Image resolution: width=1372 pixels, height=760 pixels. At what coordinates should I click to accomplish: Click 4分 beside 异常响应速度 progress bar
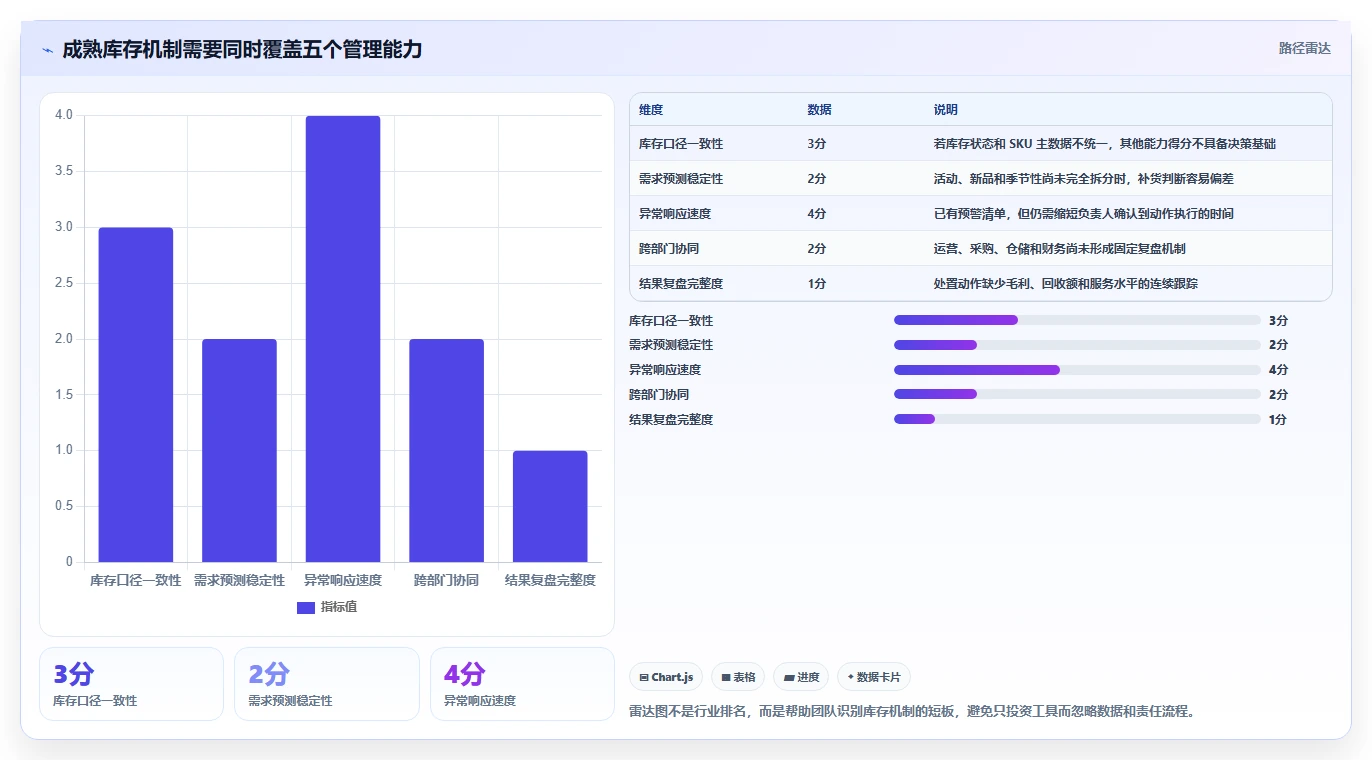click(1278, 370)
